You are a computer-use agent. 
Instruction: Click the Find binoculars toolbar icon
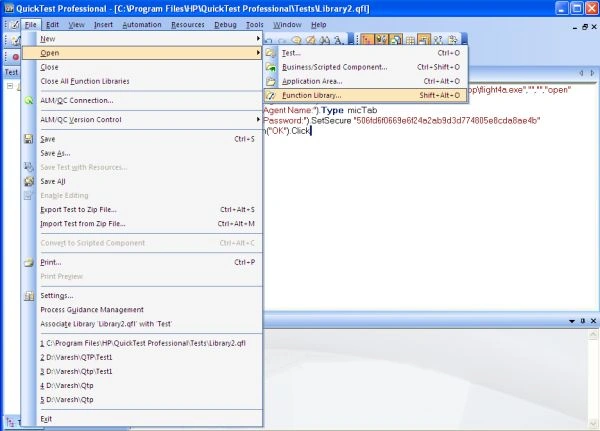click(324, 40)
